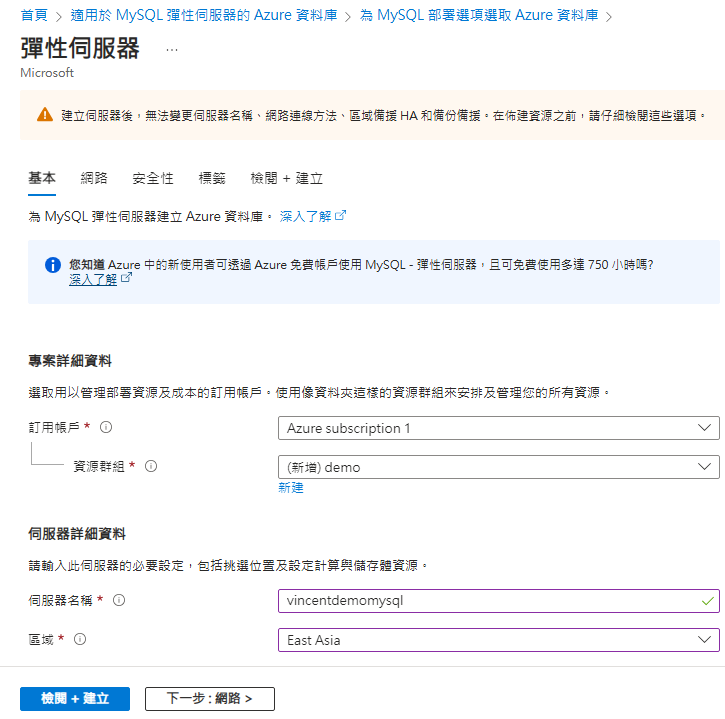Click the info icon next to 區域
This screenshot has width=725, height=719.
80,639
